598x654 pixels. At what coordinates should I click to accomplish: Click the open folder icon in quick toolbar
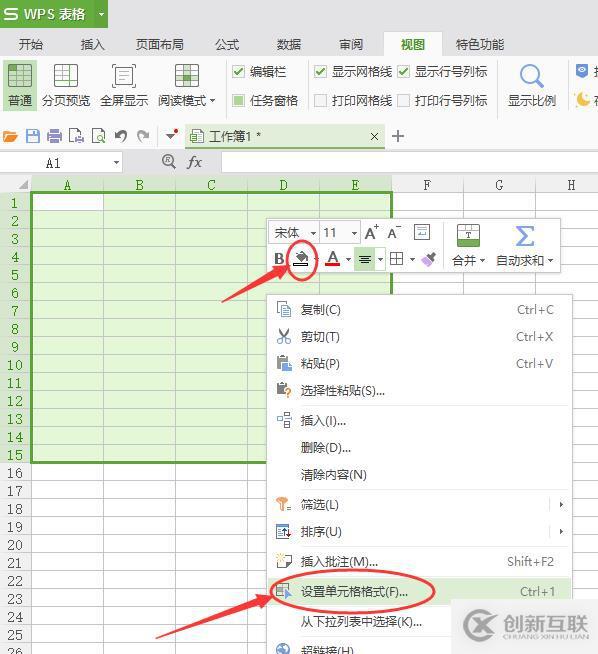[x=10, y=136]
